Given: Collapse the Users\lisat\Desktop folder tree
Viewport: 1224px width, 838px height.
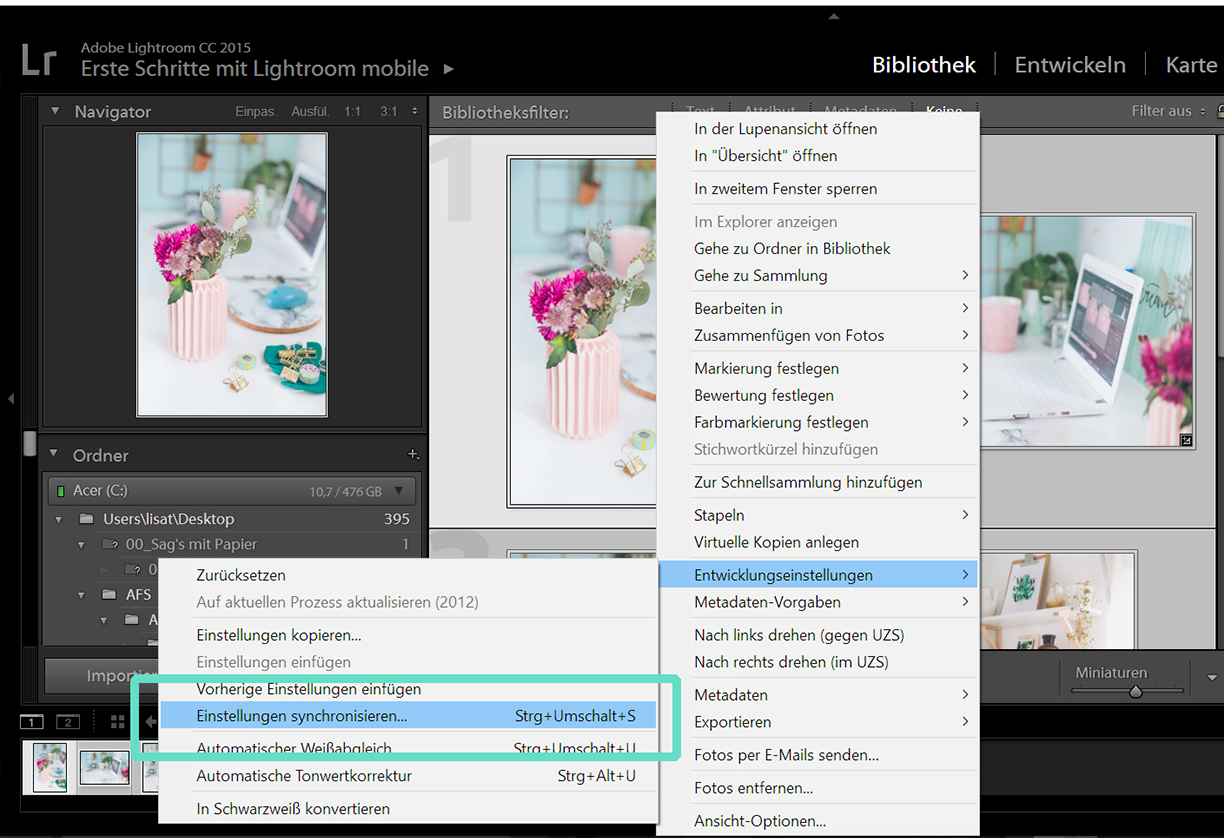Looking at the screenshot, I should (x=59, y=519).
